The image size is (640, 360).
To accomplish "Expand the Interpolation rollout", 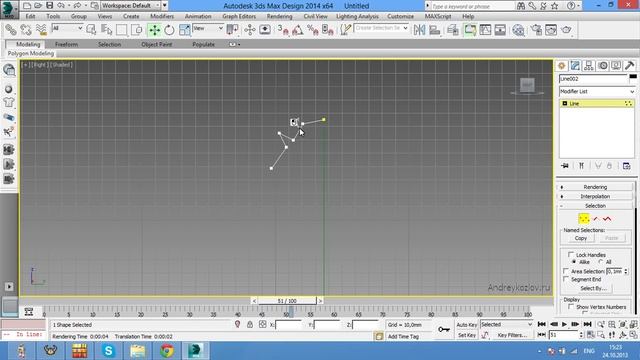I will pos(595,196).
